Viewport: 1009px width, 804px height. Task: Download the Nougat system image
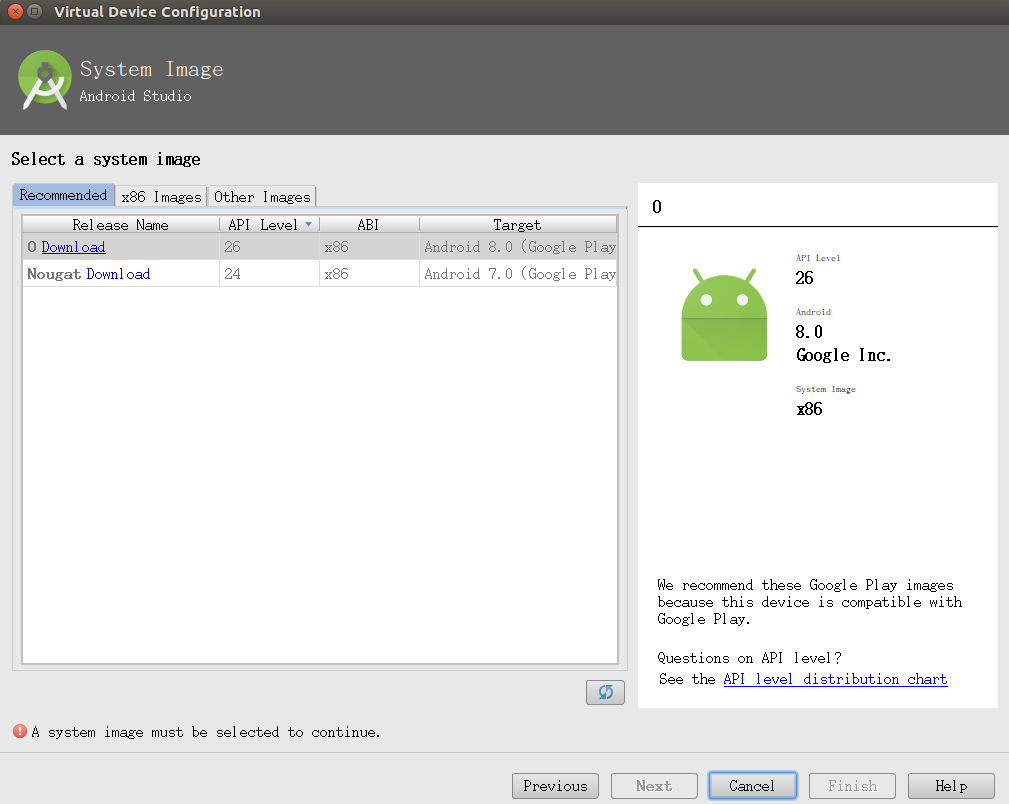(118, 274)
